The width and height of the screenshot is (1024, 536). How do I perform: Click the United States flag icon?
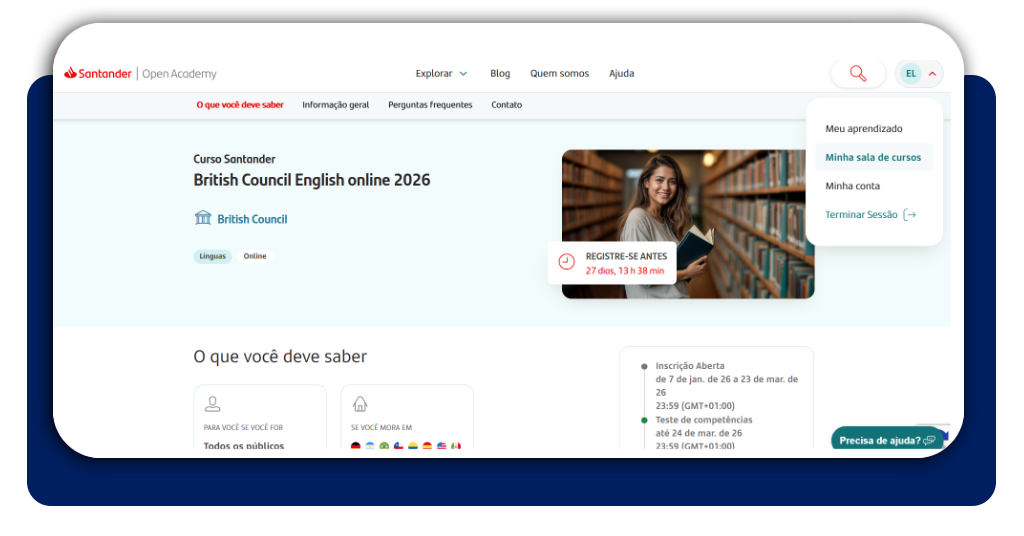[441, 446]
